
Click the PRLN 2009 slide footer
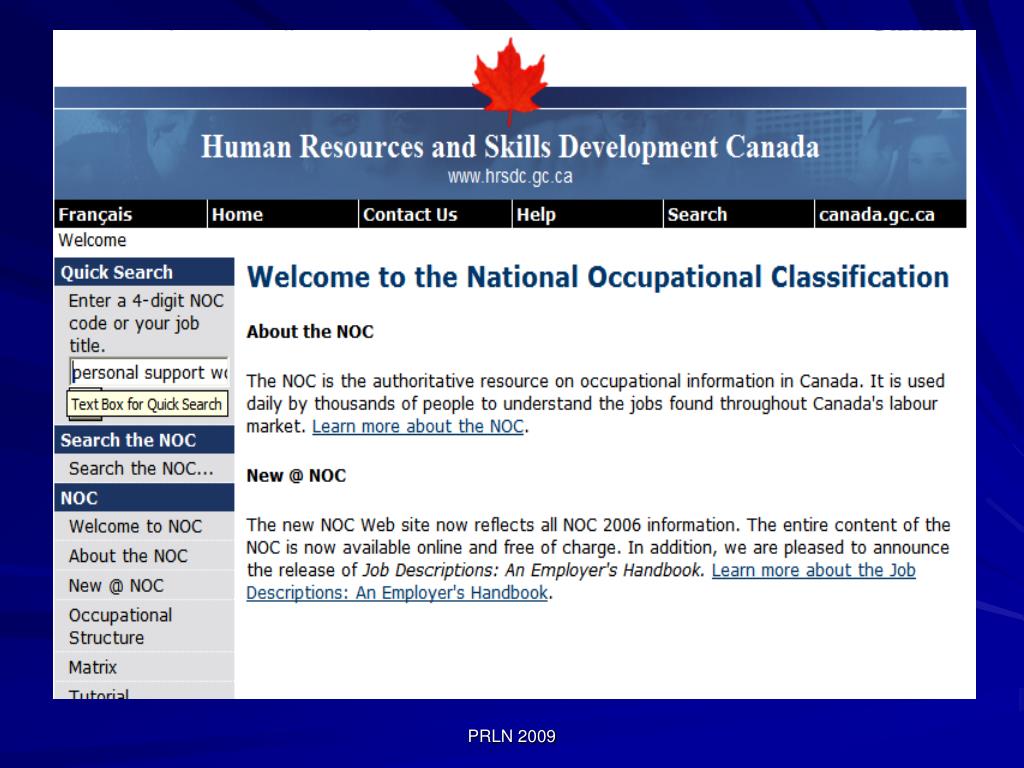tap(511, 737)
